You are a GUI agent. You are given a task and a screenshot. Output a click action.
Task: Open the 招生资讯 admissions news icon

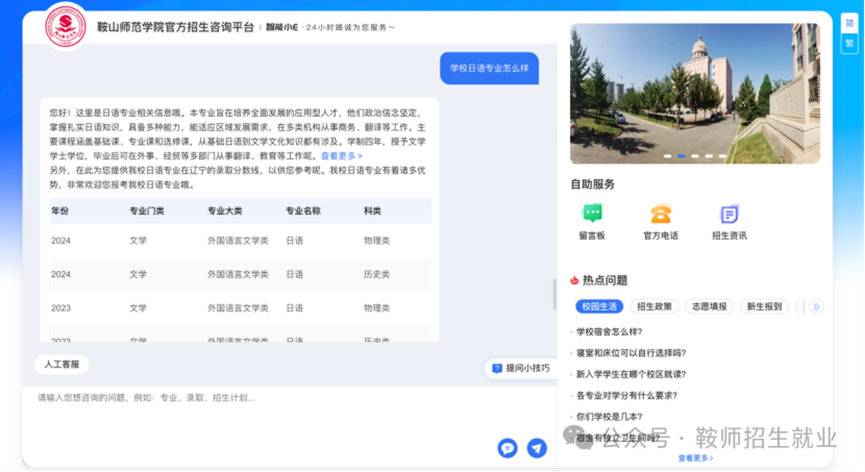729,215
